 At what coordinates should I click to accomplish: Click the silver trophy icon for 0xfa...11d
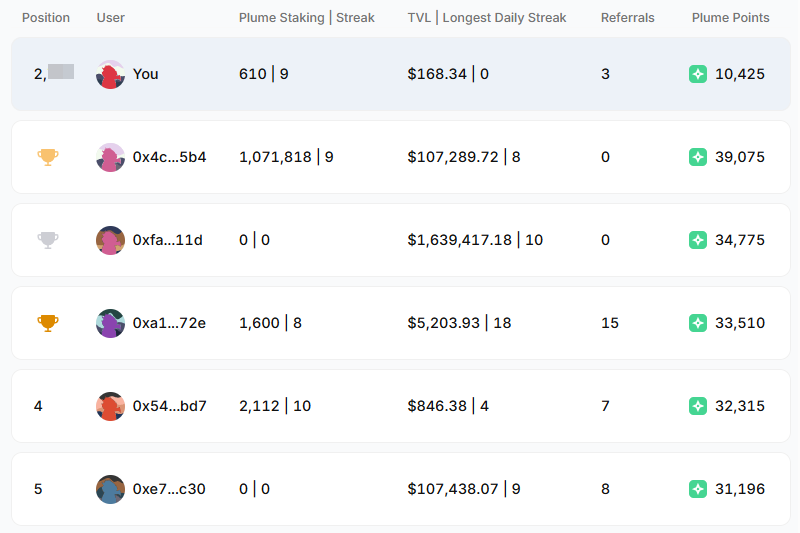click(48, 240)
